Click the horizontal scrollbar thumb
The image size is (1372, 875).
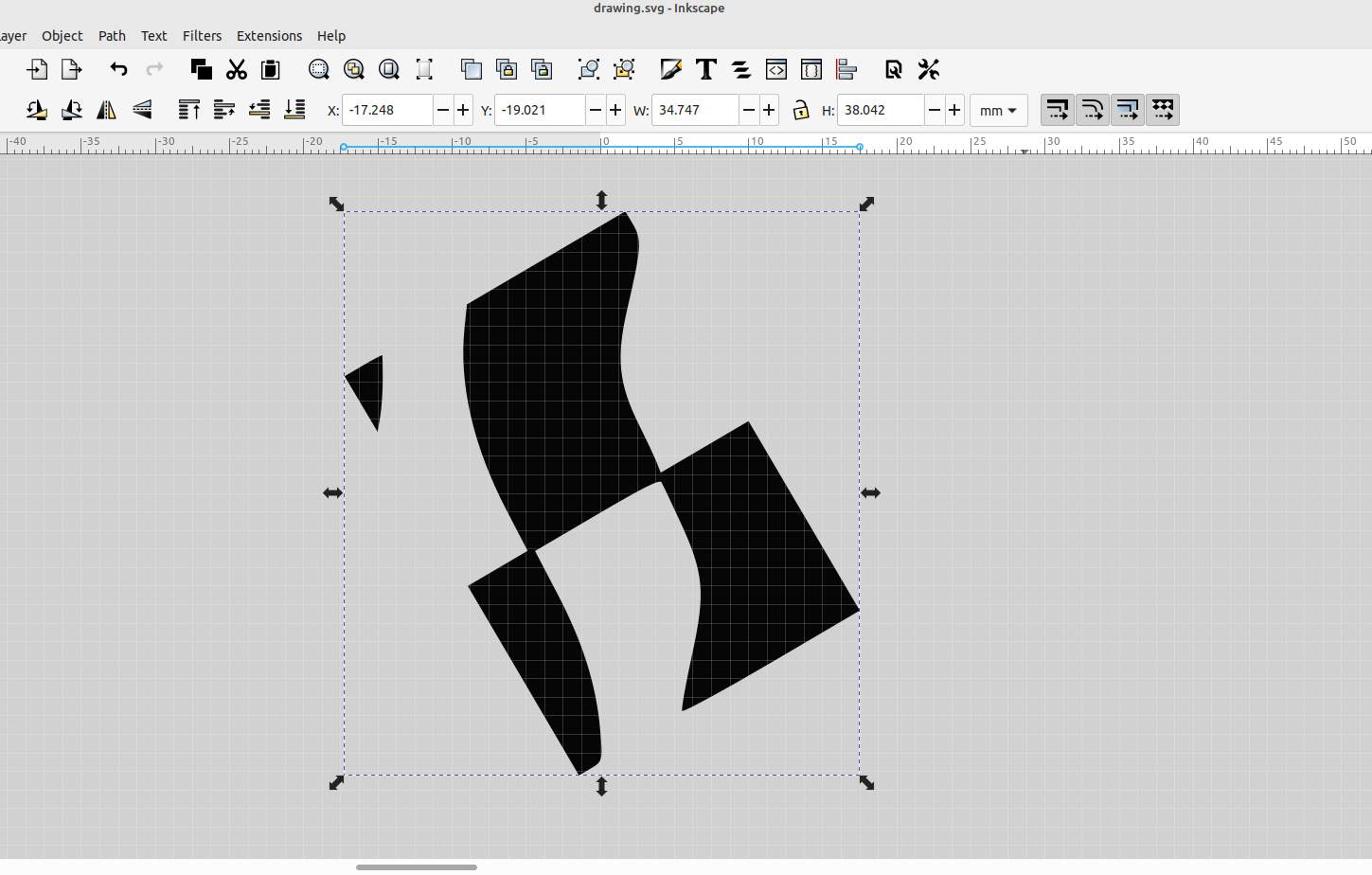click(417, 866)
